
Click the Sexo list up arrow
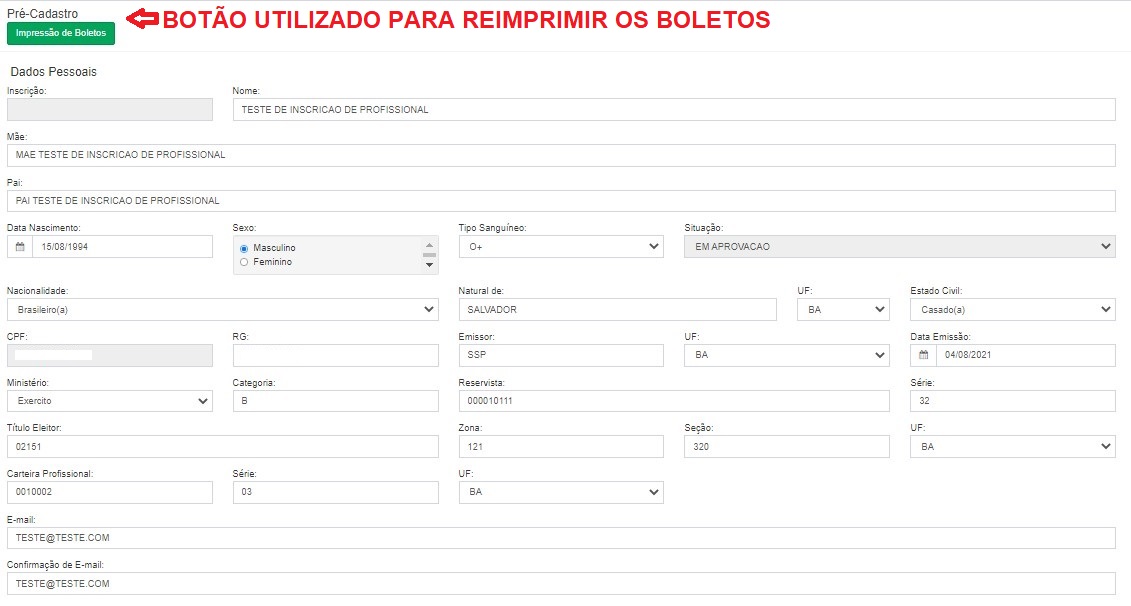(429, 245)
